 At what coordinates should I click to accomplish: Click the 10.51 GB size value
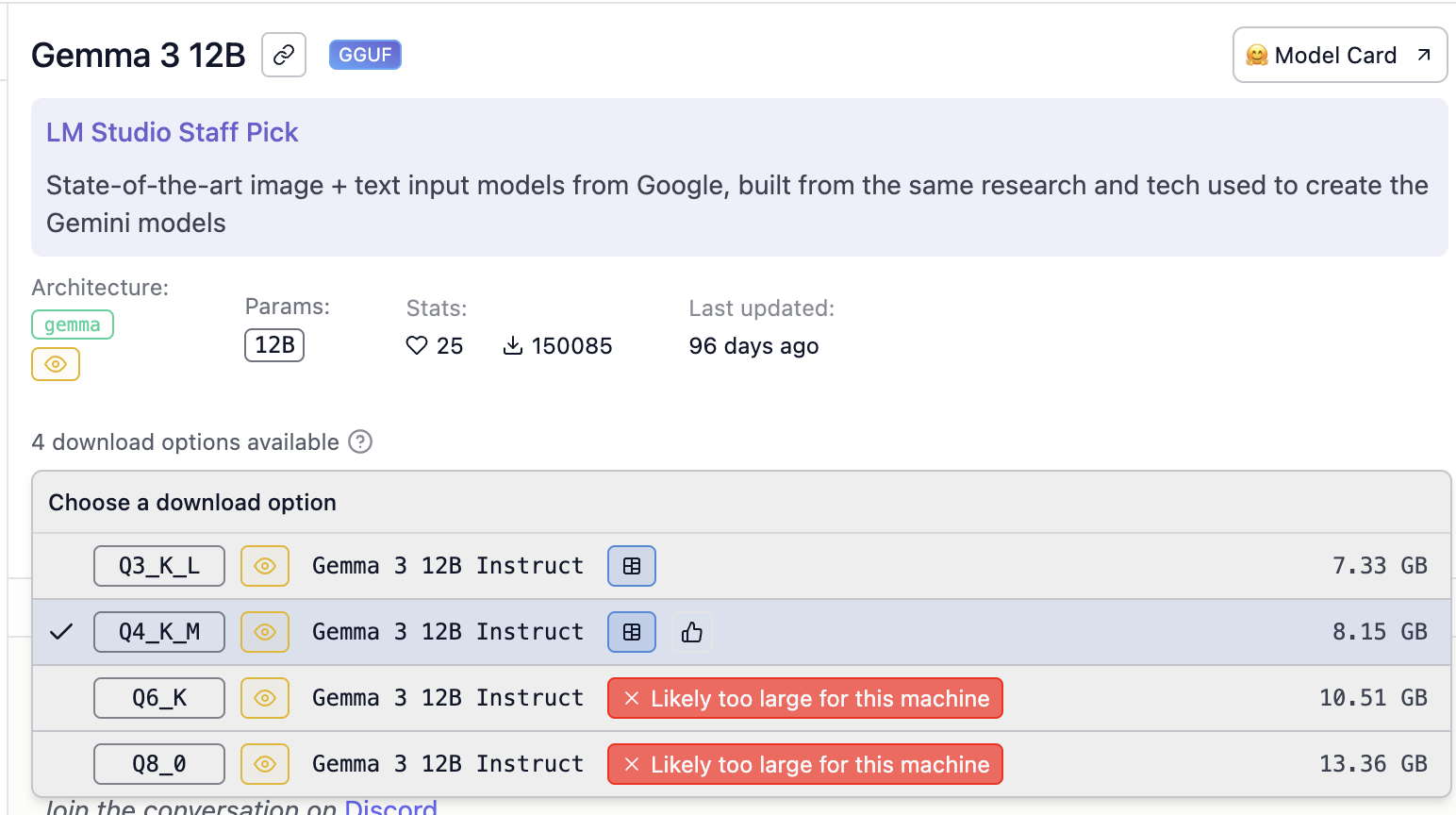point(1373,698)
